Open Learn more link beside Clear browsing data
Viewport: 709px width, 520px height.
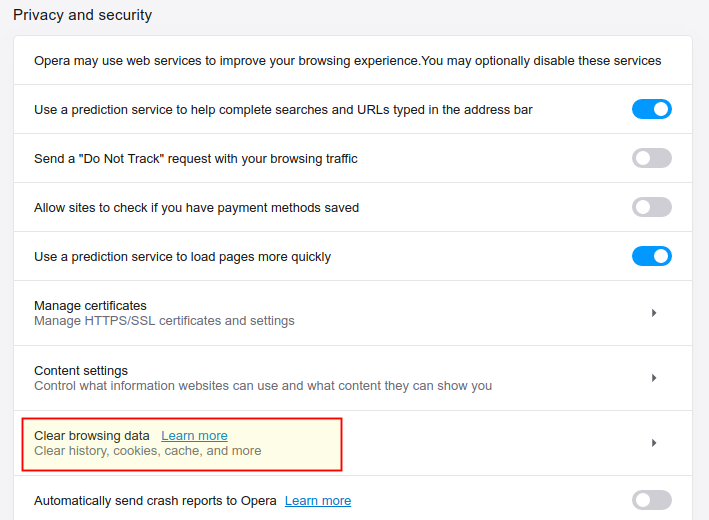pos(194,435)
